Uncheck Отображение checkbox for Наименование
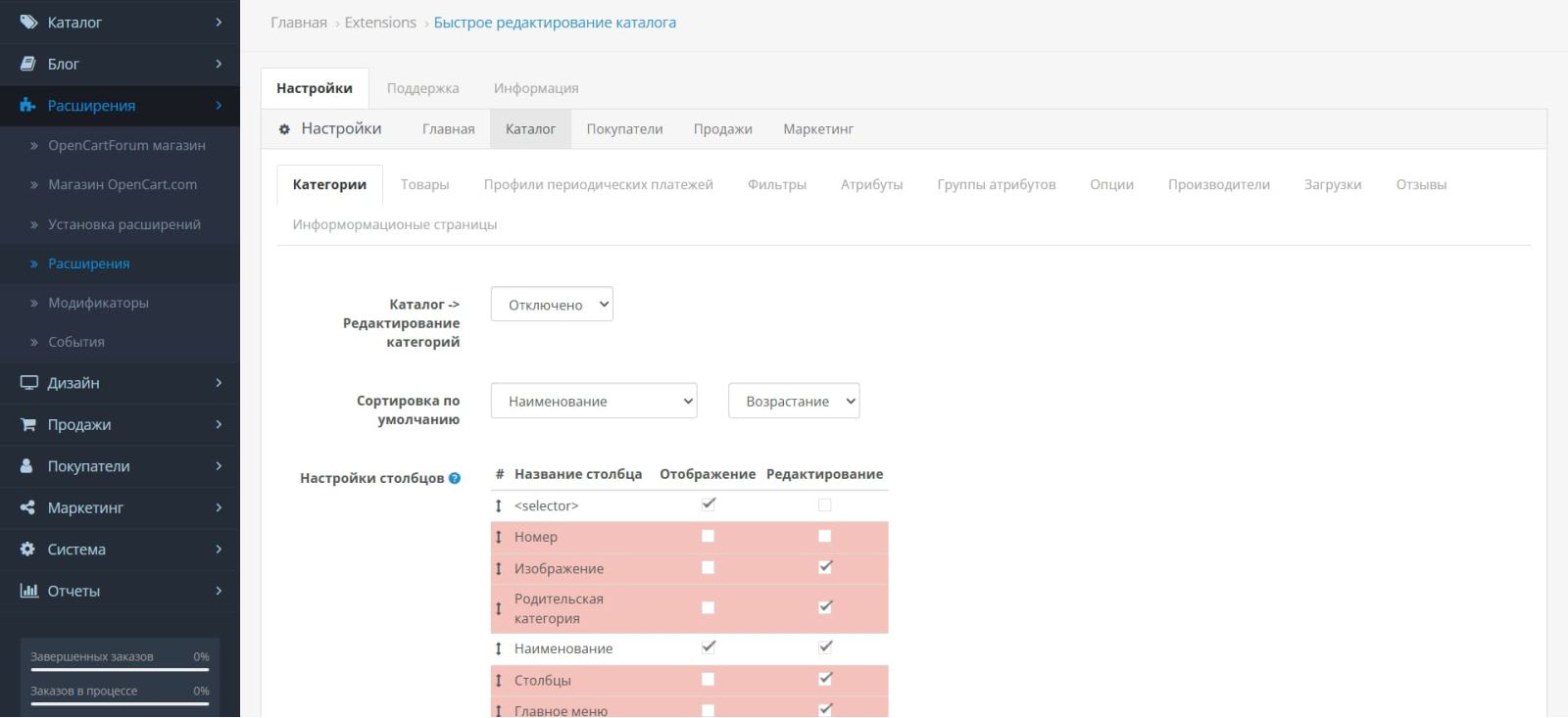Image resolution: width=1568 pixels, height=718 pixels. (709, 647)
